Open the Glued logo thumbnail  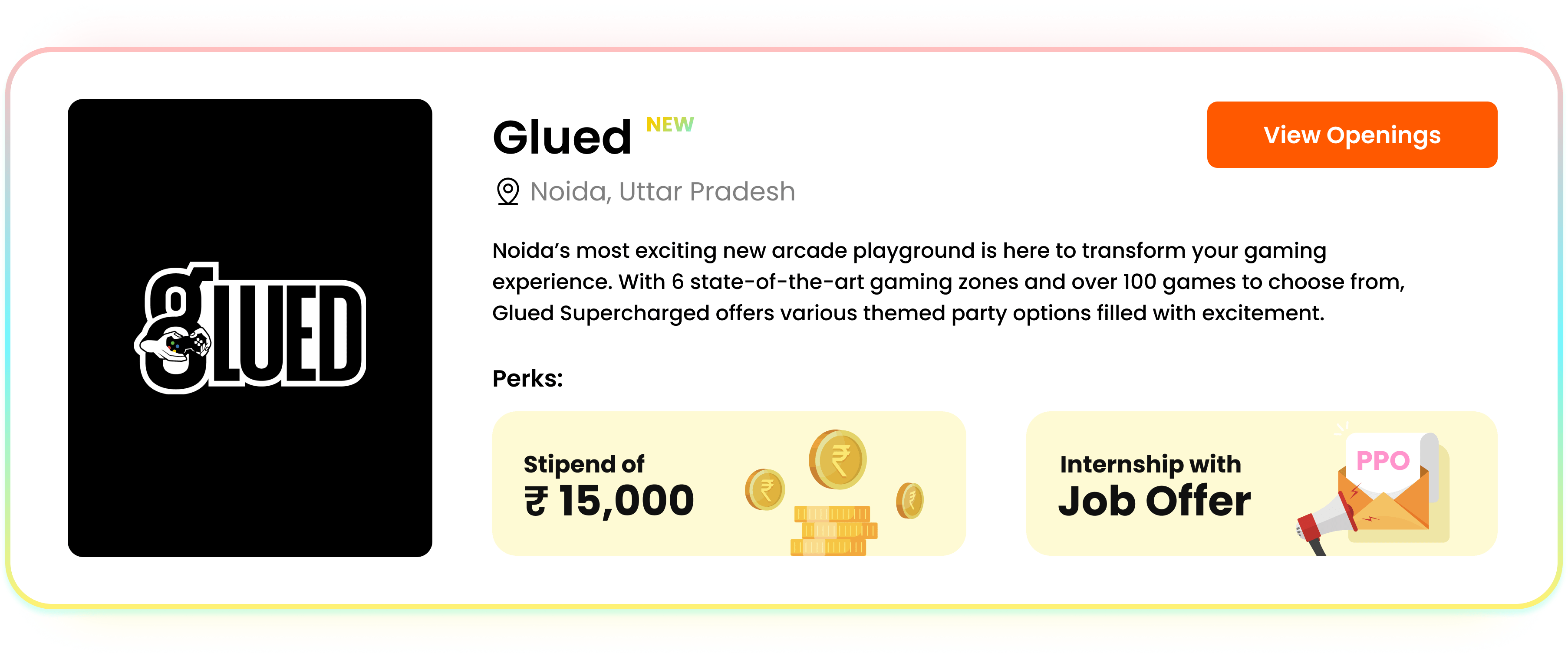[x=250, y=328]
